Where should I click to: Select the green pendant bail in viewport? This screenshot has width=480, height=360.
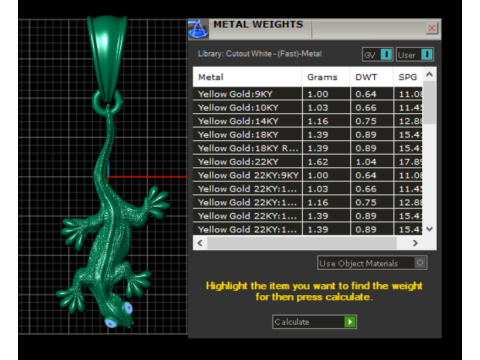pos(107,57)
